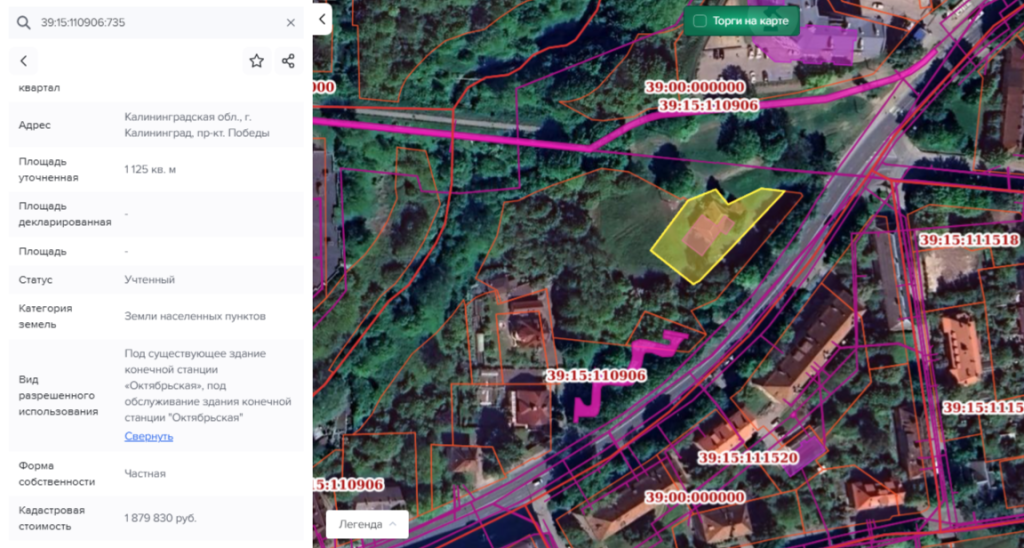Expand the "Легенда" panel

[x=367, y=524]
